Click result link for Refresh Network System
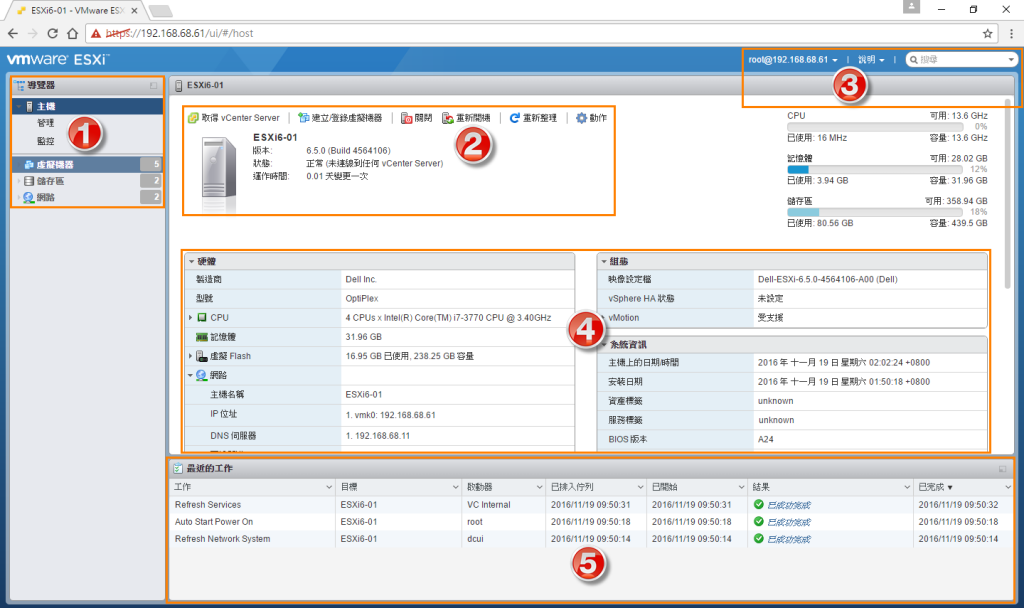The height and width of the screenshot is (608, 1024). coord(789,539)
